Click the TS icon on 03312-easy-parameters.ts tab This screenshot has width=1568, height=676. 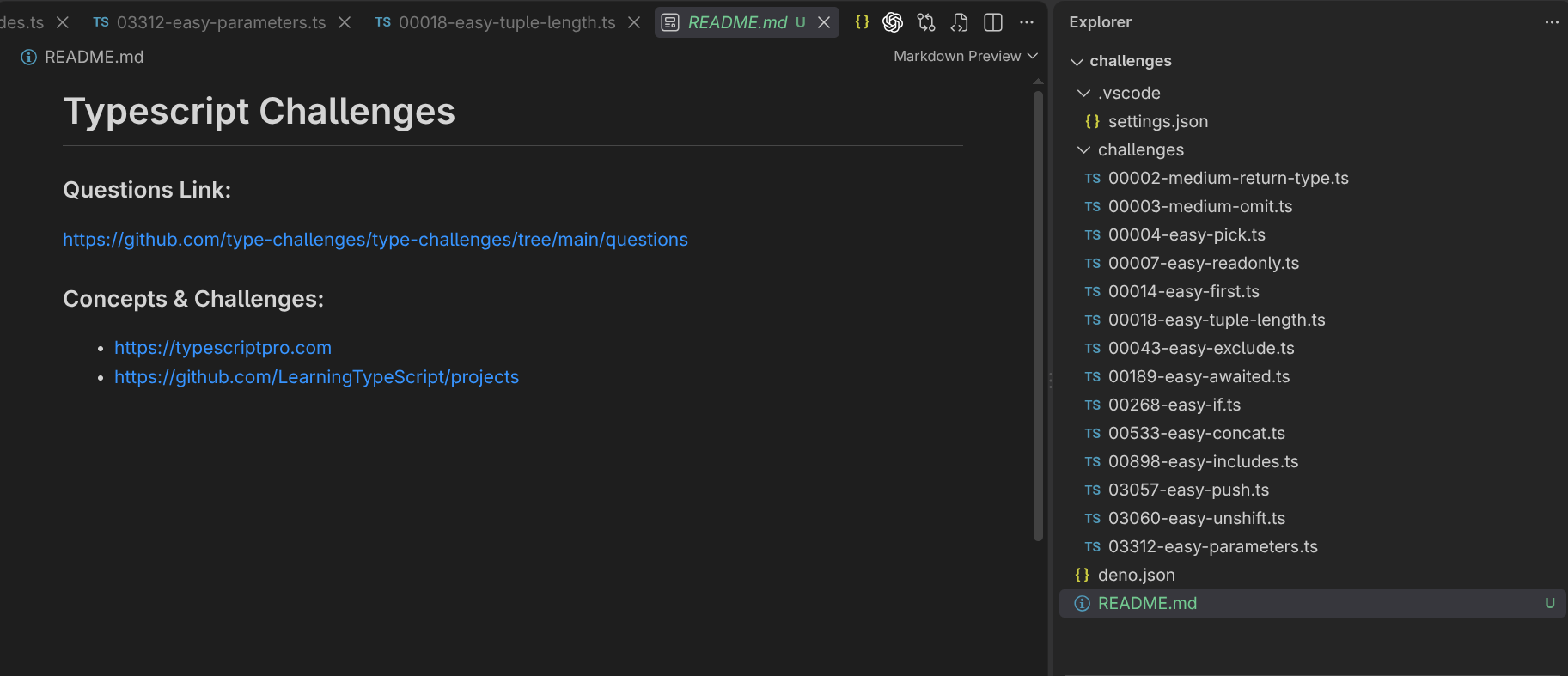[101, 22]
